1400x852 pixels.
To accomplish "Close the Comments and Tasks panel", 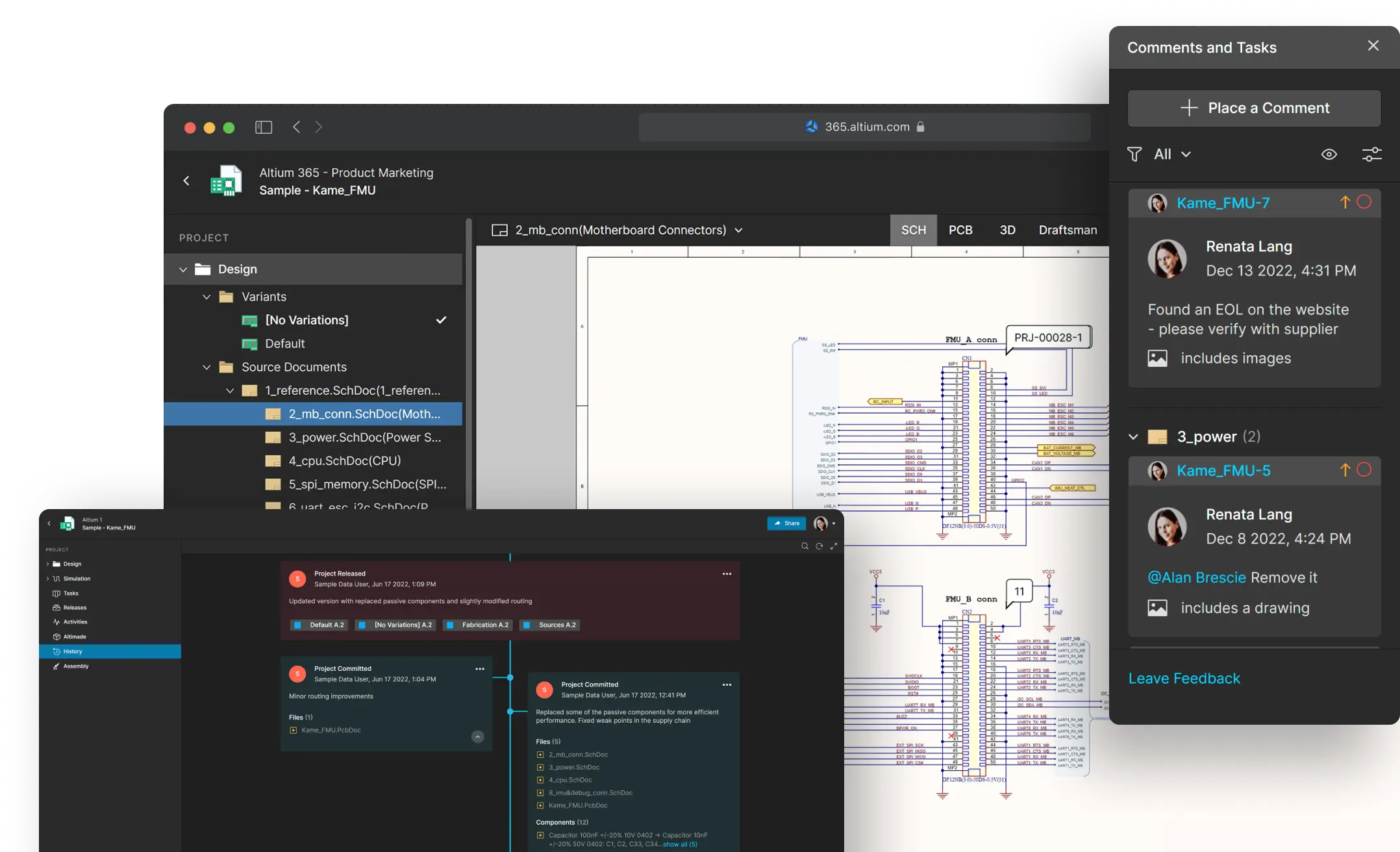I will (1373, 45).
